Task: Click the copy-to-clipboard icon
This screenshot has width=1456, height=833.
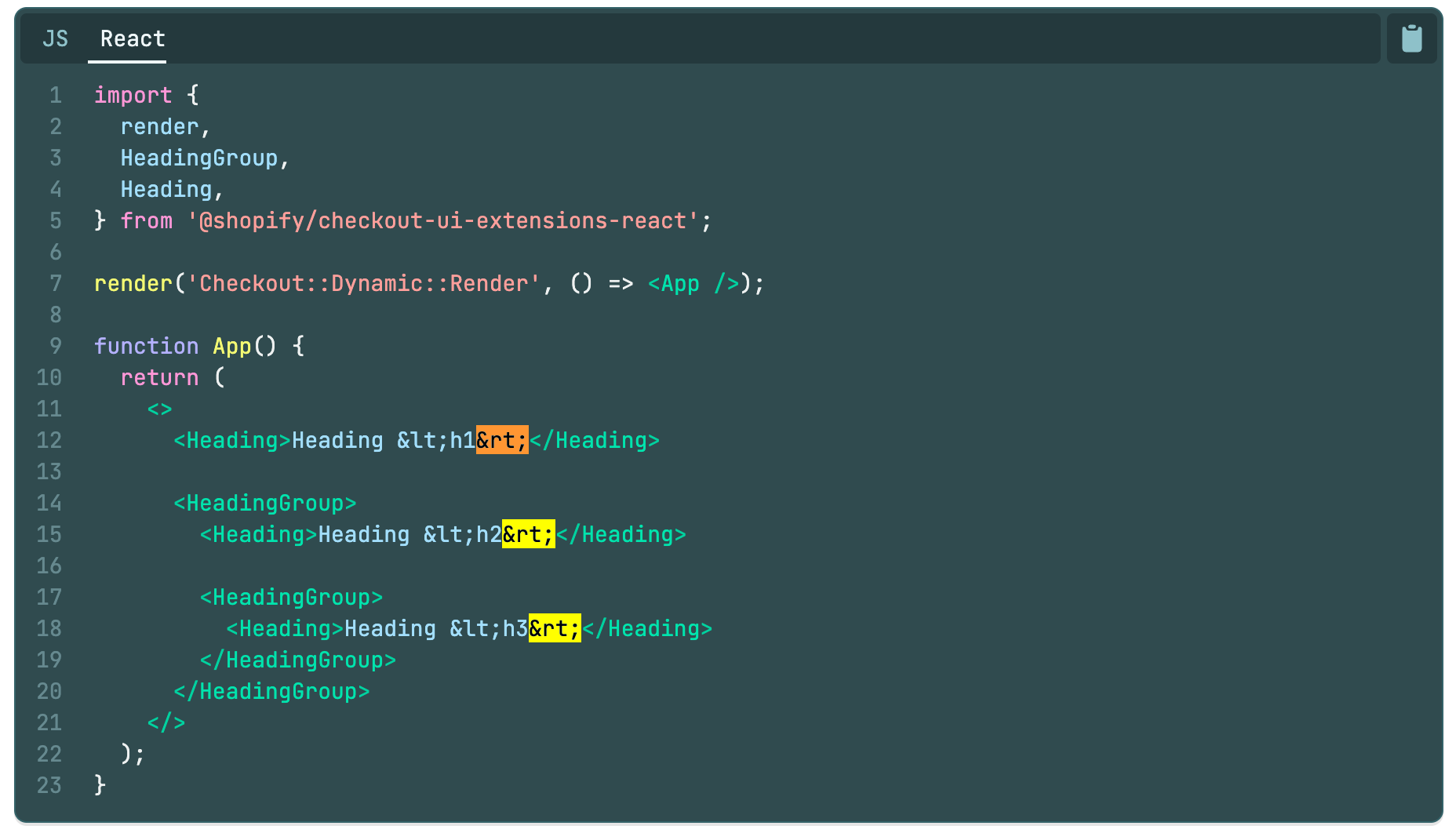Action: click(1411, 37)
